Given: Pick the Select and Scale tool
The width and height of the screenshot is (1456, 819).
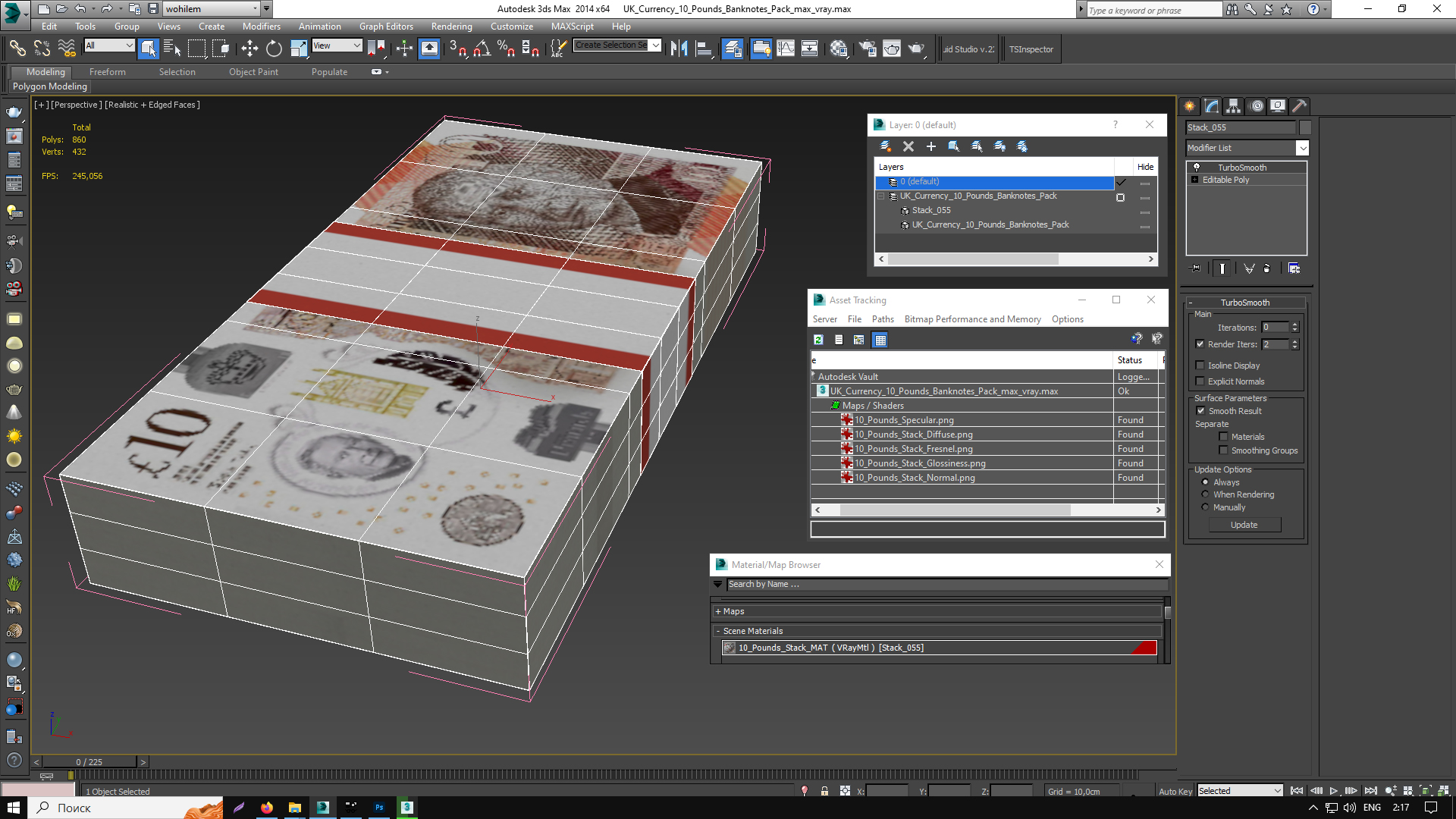Looking at the screenshot, I should click(299, 49).
